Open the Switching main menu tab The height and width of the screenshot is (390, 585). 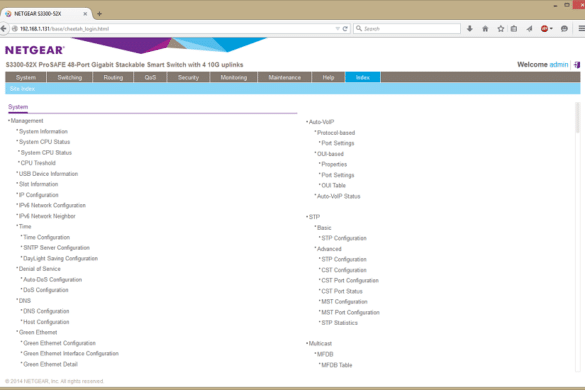click(70, 77)
